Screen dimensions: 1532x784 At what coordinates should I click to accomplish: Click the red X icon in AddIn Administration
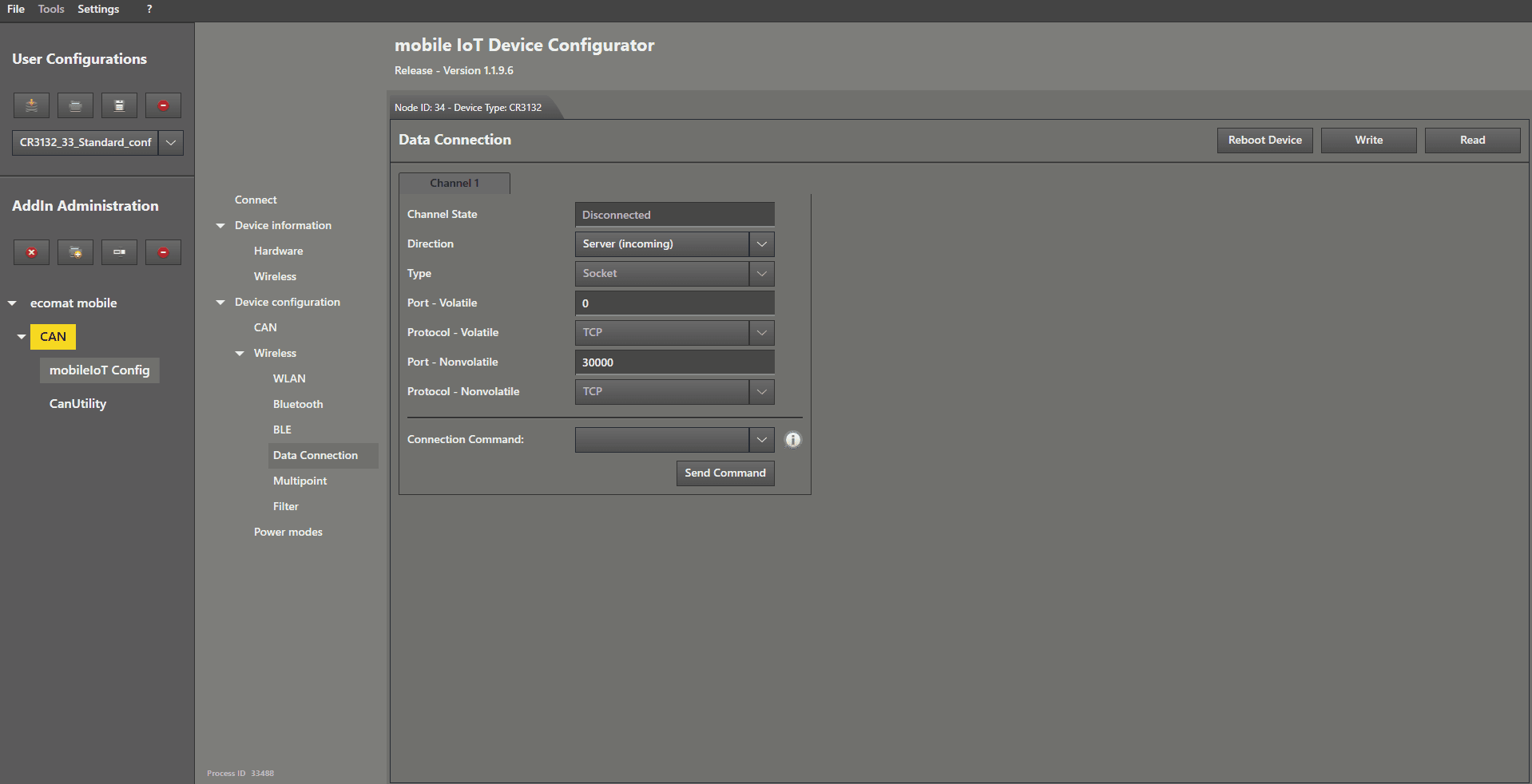click(31, 252)
